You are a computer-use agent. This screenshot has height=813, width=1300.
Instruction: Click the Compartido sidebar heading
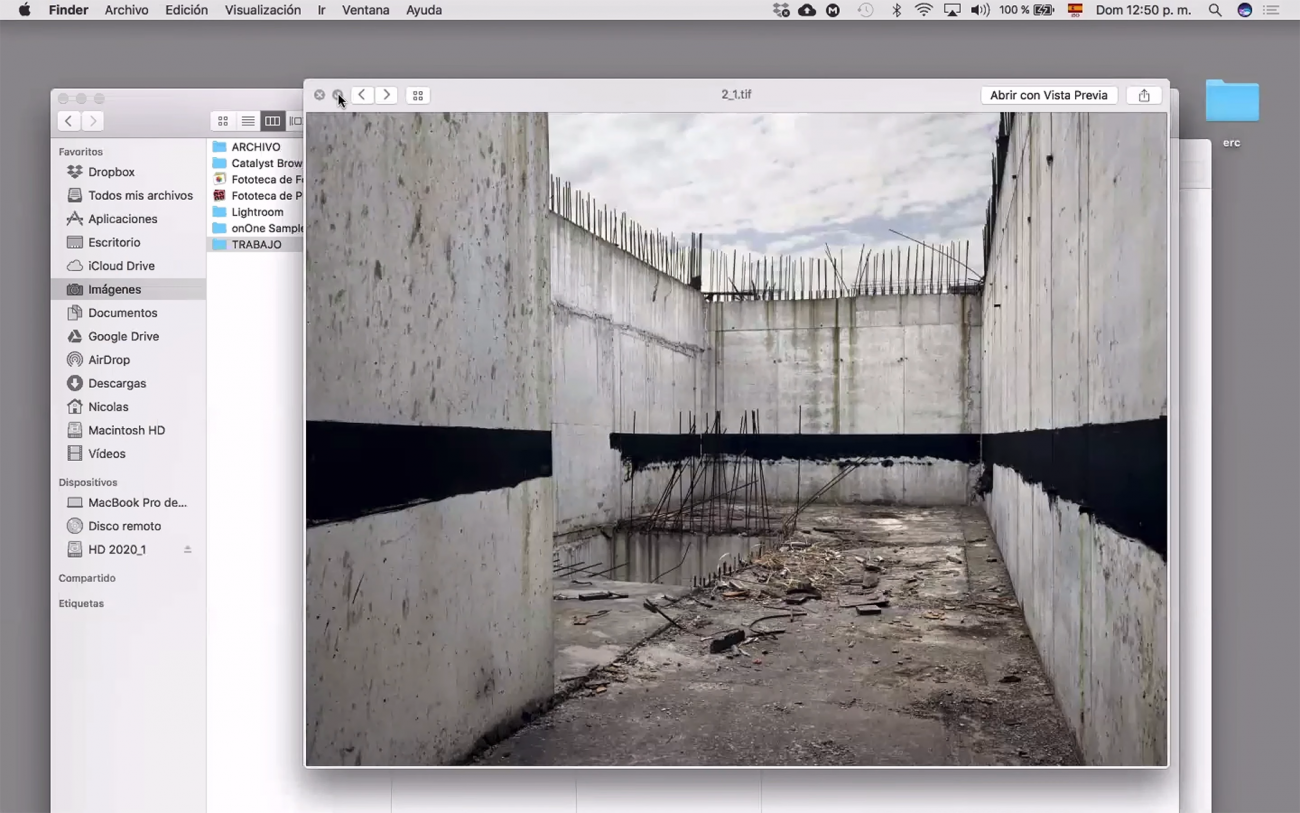coord(87,578)
